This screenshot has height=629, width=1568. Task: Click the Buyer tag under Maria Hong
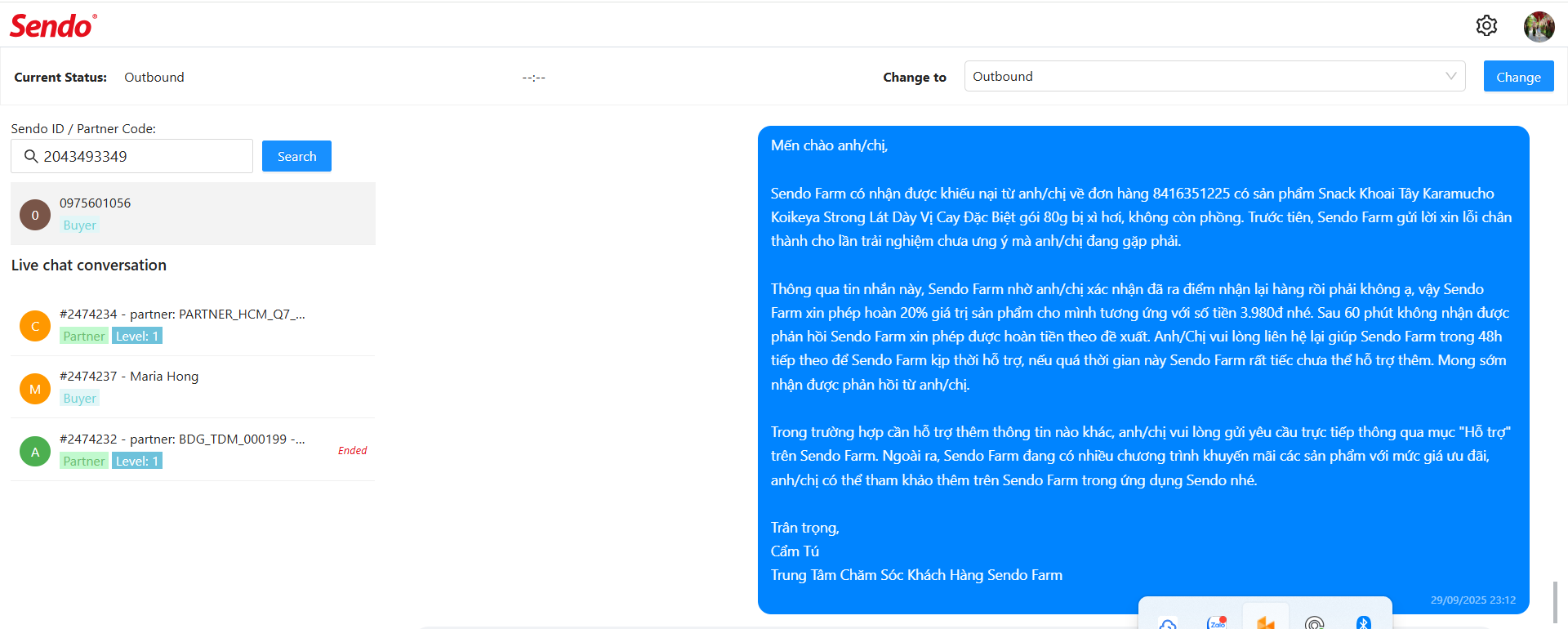[x=79, y=398]
